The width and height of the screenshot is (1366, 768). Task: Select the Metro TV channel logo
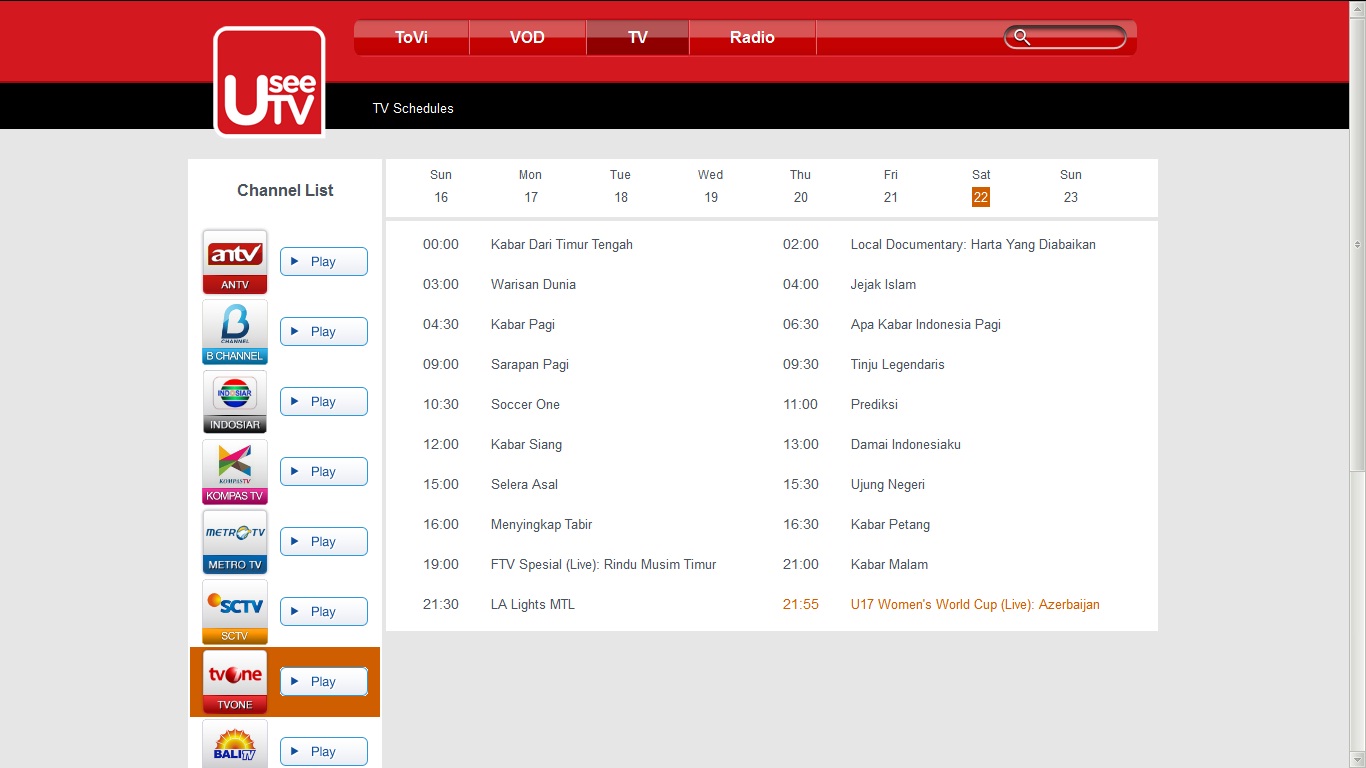(x=235, y=542)
